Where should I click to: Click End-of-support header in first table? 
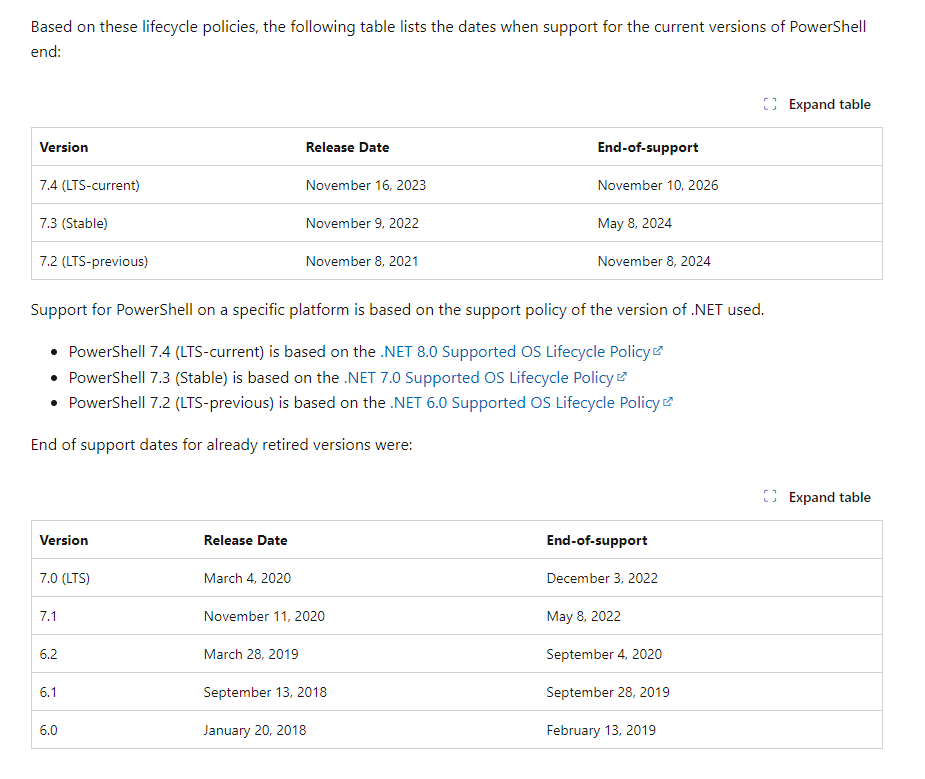648,147
